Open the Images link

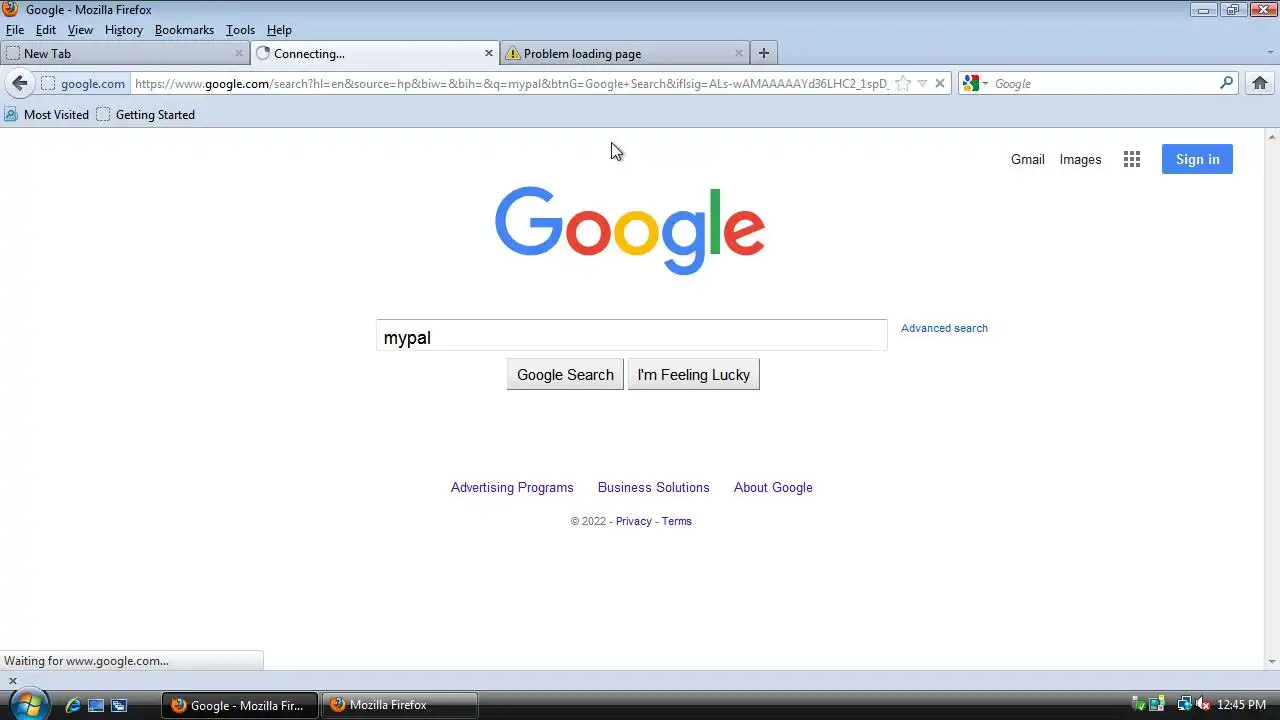coord(1080,159)
